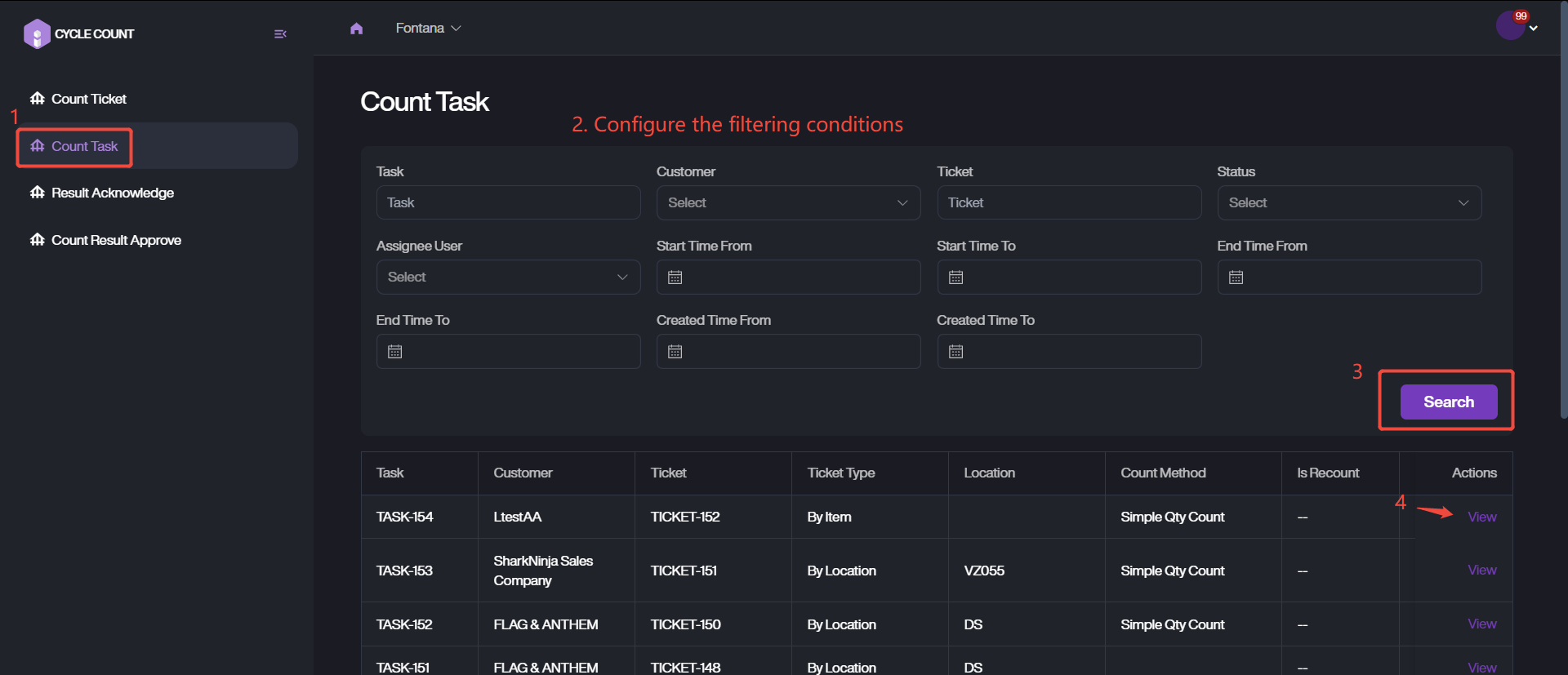This screenshot has width=1568, height=675.
Task: Open the Fontana facility selector
Action: pos(428,29)
